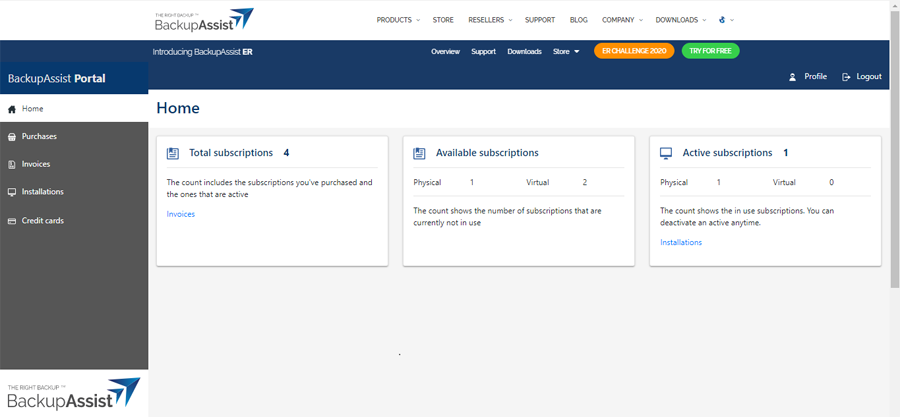Click the BackupAssist logo at sidebar bottom

pyautogui.click(x=73, y=394)
